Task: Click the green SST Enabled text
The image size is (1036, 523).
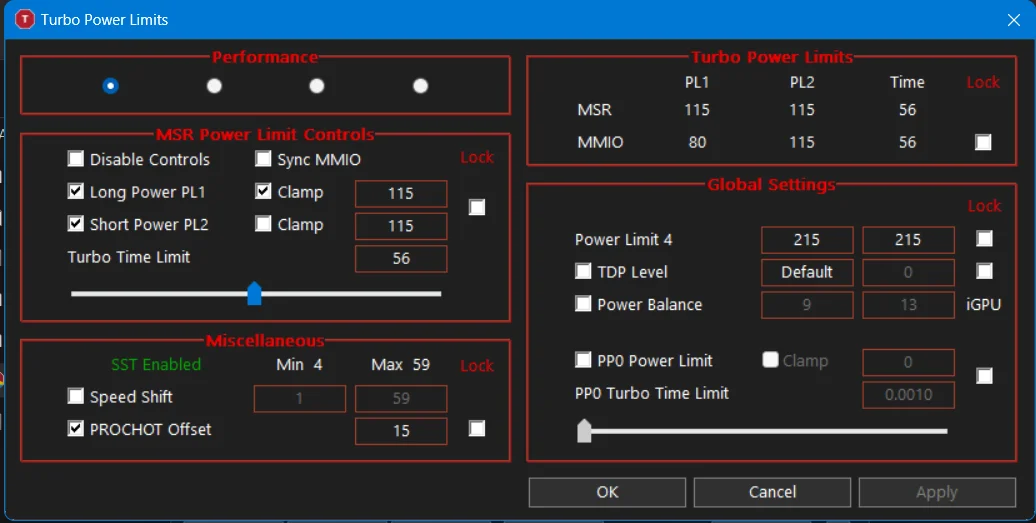Action: click(156, 365)
